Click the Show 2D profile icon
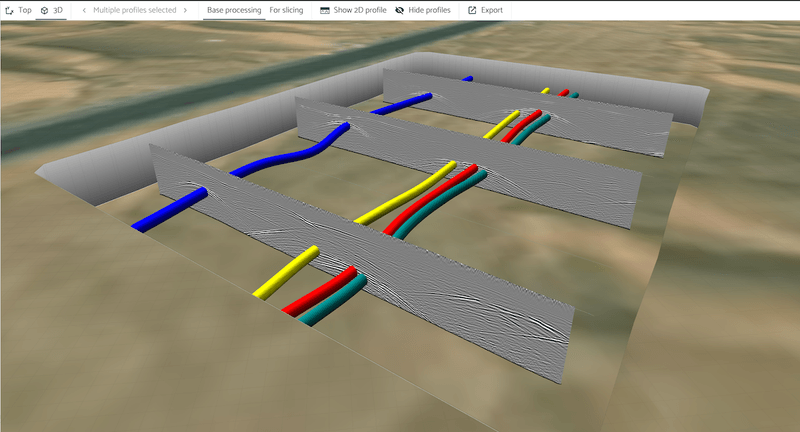The height and width of the screenshot is (432, 800). click(325, 10)
